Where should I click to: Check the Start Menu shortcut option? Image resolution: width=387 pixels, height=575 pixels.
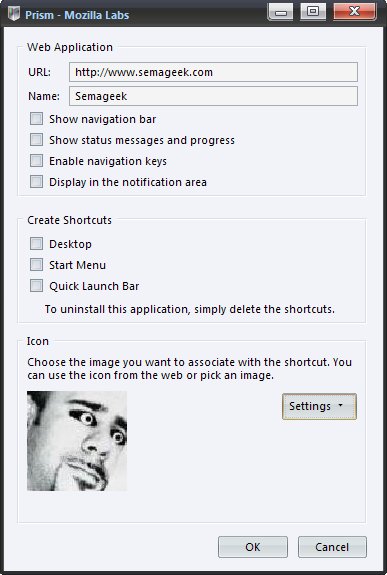pos(36,264)
